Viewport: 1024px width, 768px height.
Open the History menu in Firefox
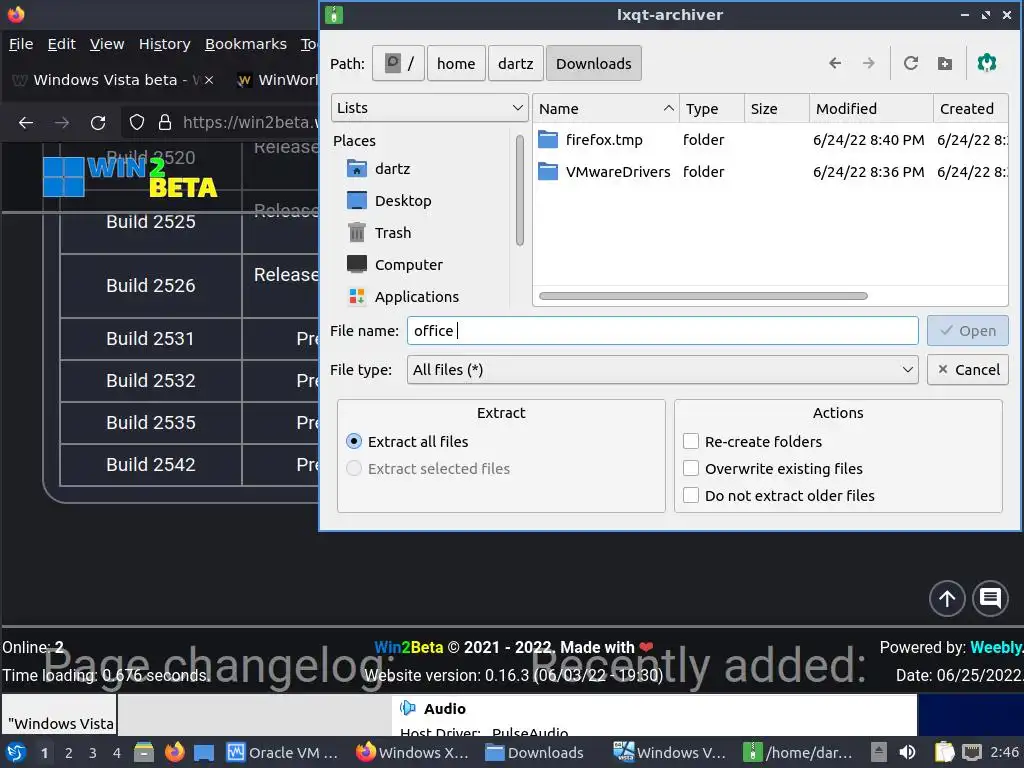pos(165,44)
